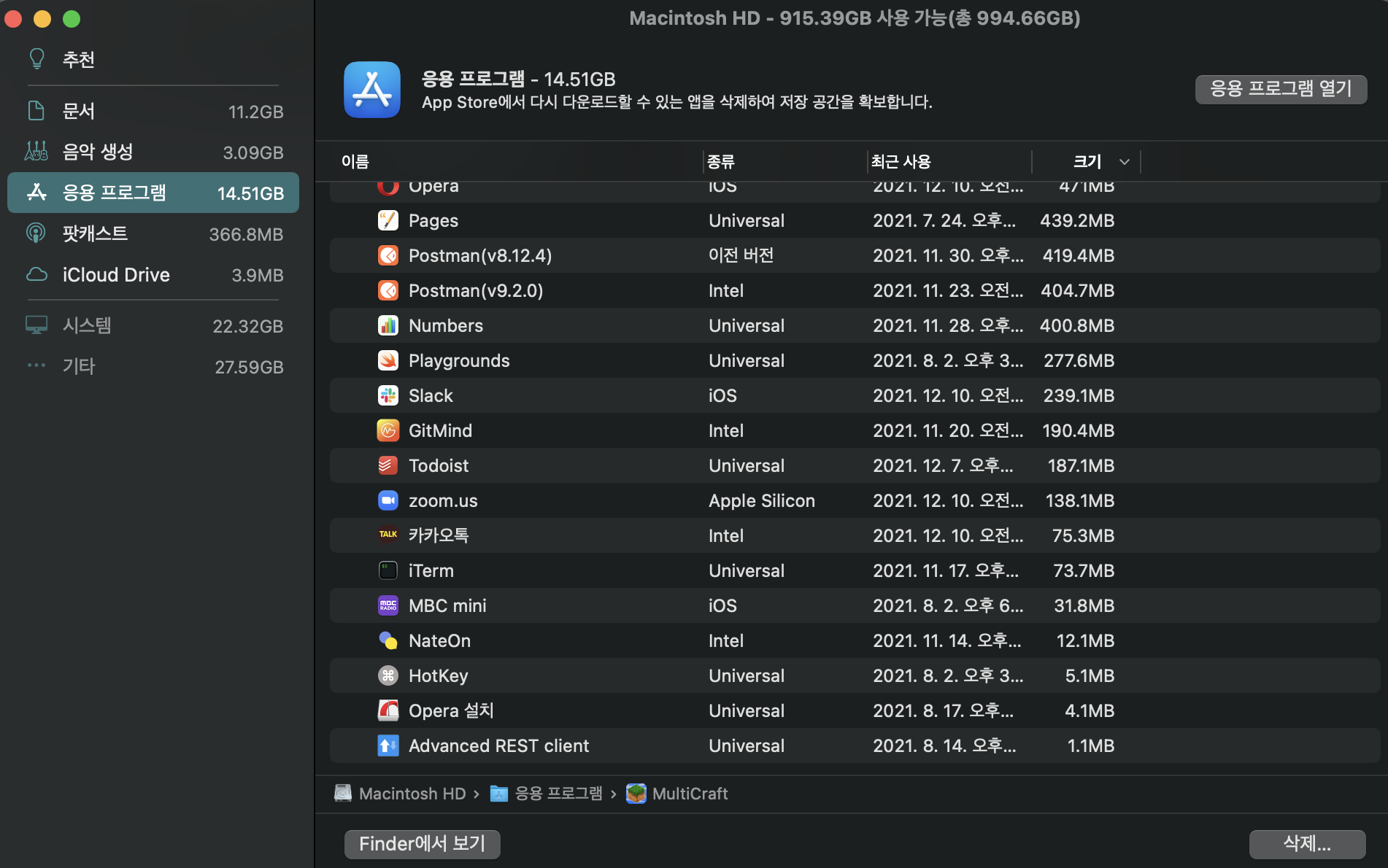This screenshot has width=1388, height=868.
Task: Click the Macintosh HD disk icon in path bar
Action: pos(343,794)
